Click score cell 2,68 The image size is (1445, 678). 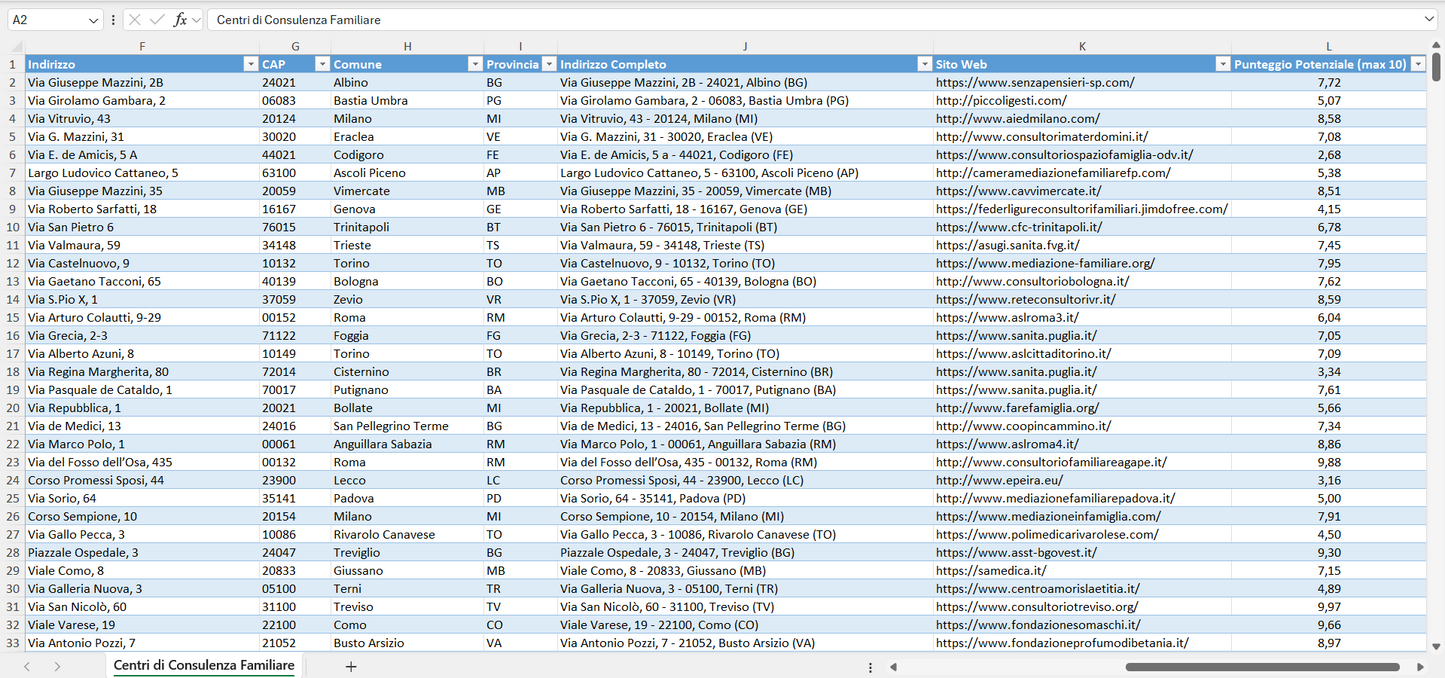pos(1329,155)
